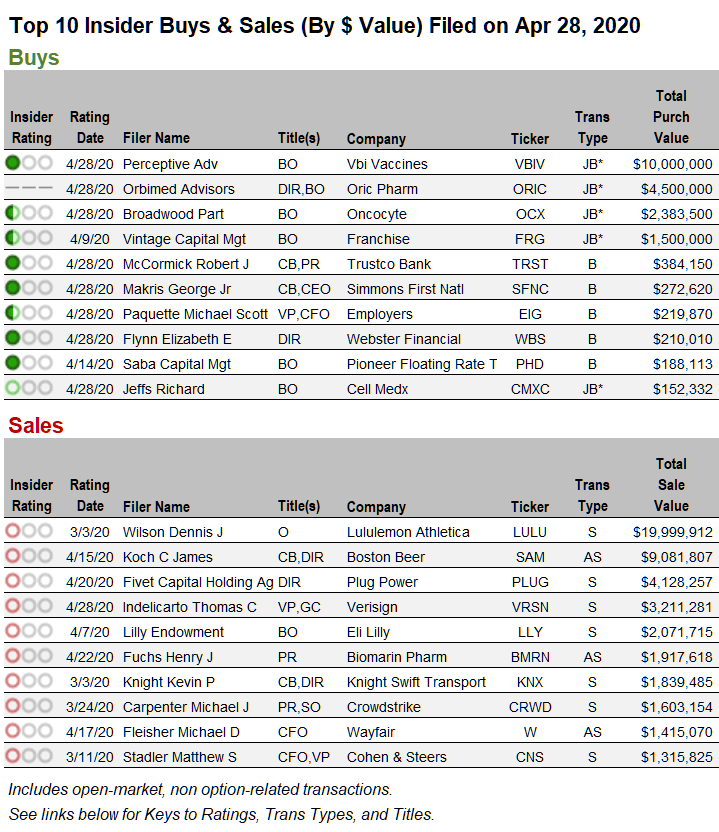Click Total Purch Value column header
Viewport: 719px width, 832px height.
point(671,117)
